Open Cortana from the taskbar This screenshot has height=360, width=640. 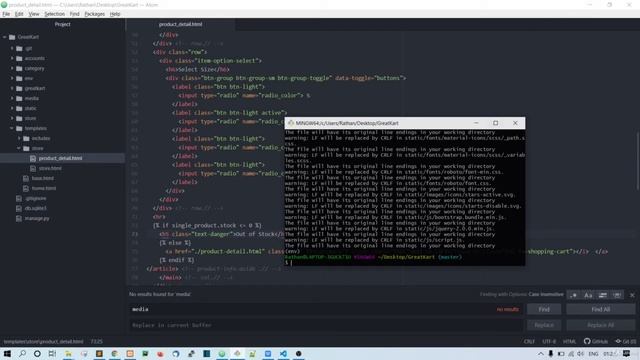click(37, 353)
